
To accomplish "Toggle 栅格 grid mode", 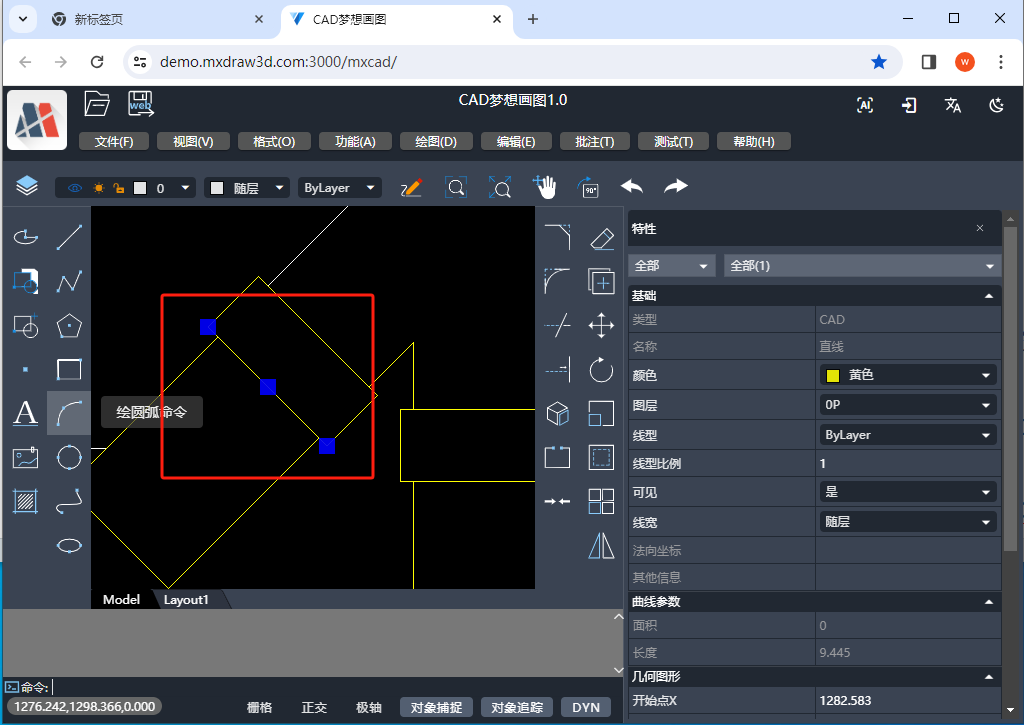I will point(259,707).
